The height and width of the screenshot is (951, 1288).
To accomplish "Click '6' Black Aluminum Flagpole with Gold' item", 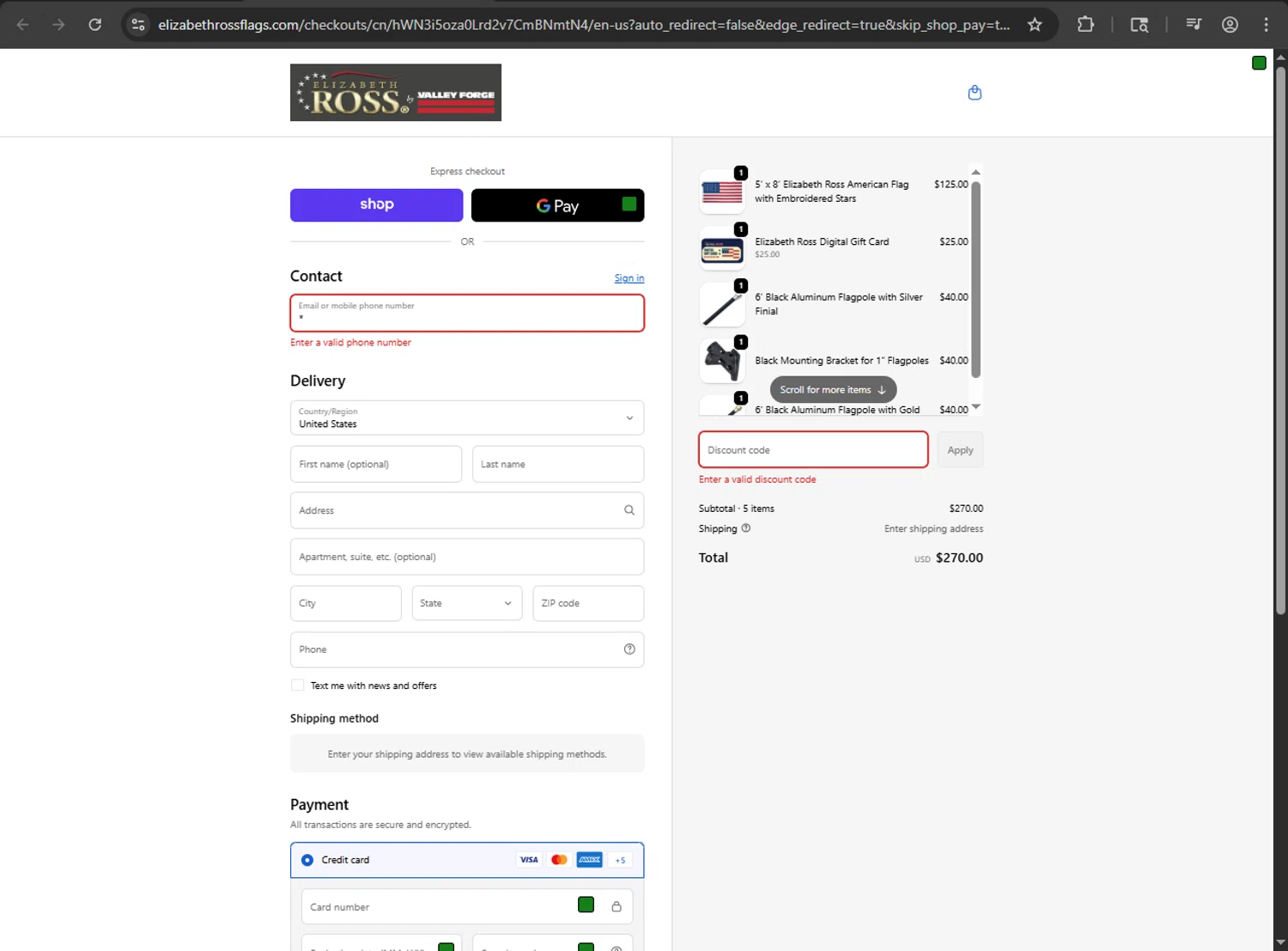I will click(837, 410).
